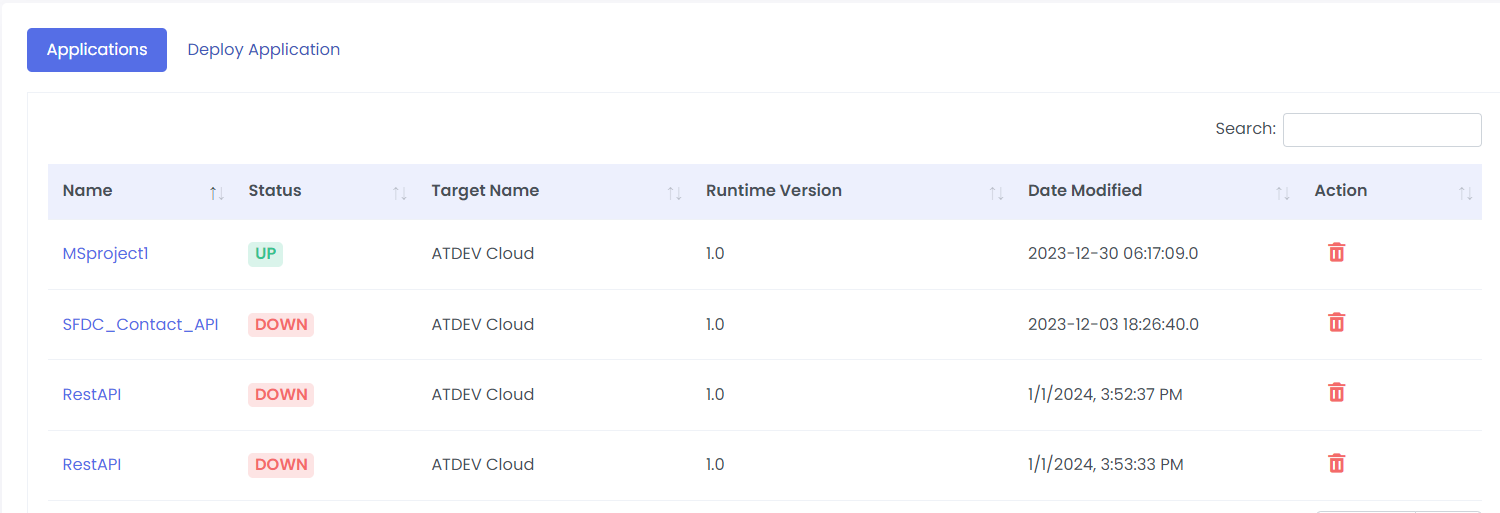The image size is (1500, 513).
Task: Switch to the Applications tab
Action: (x=97, y=50)
